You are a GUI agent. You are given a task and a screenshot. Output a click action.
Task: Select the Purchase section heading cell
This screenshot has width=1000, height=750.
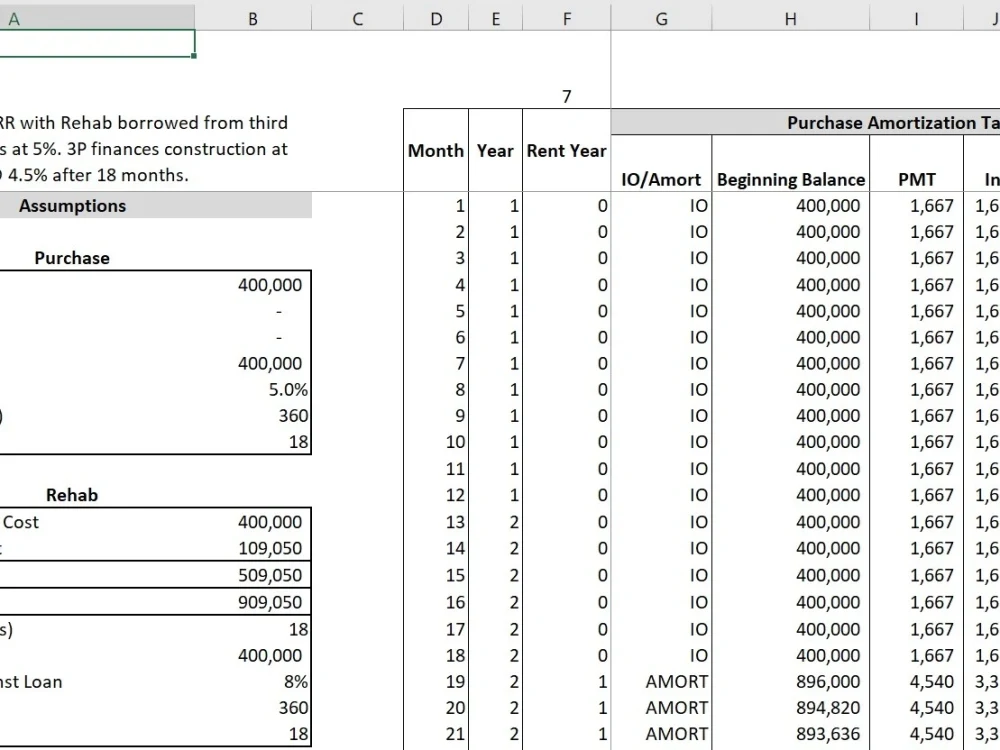pos(71,258)
